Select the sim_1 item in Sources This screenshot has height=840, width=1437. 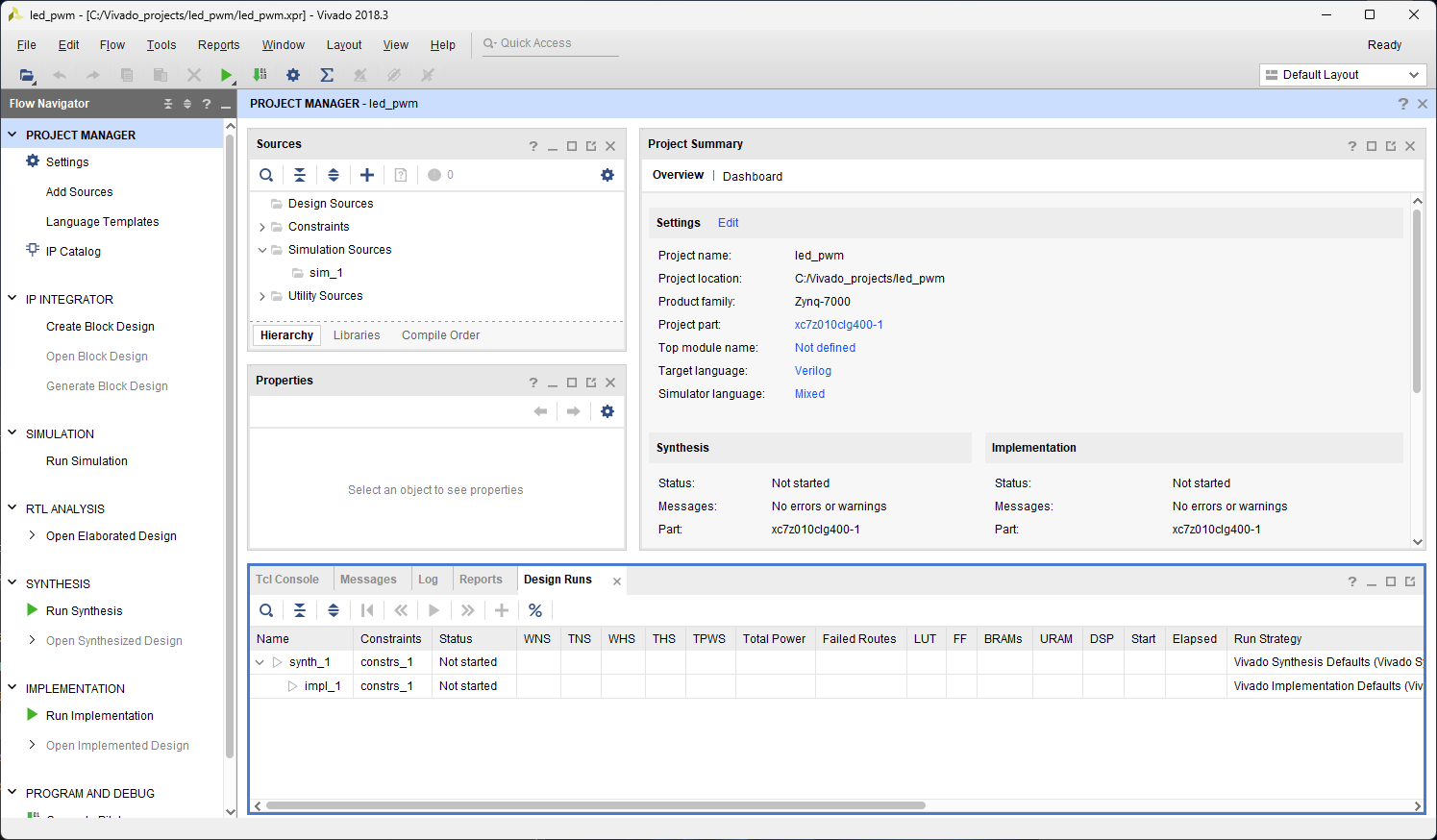click(326, 273)
